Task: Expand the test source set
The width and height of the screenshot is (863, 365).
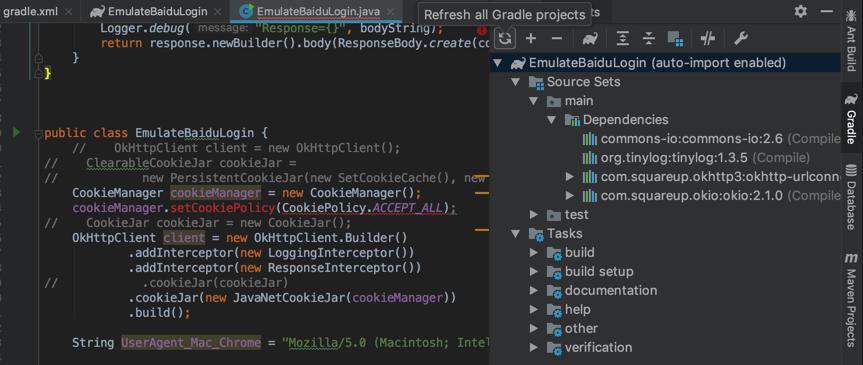Action: pyautogui.click(x=533, y=215)
